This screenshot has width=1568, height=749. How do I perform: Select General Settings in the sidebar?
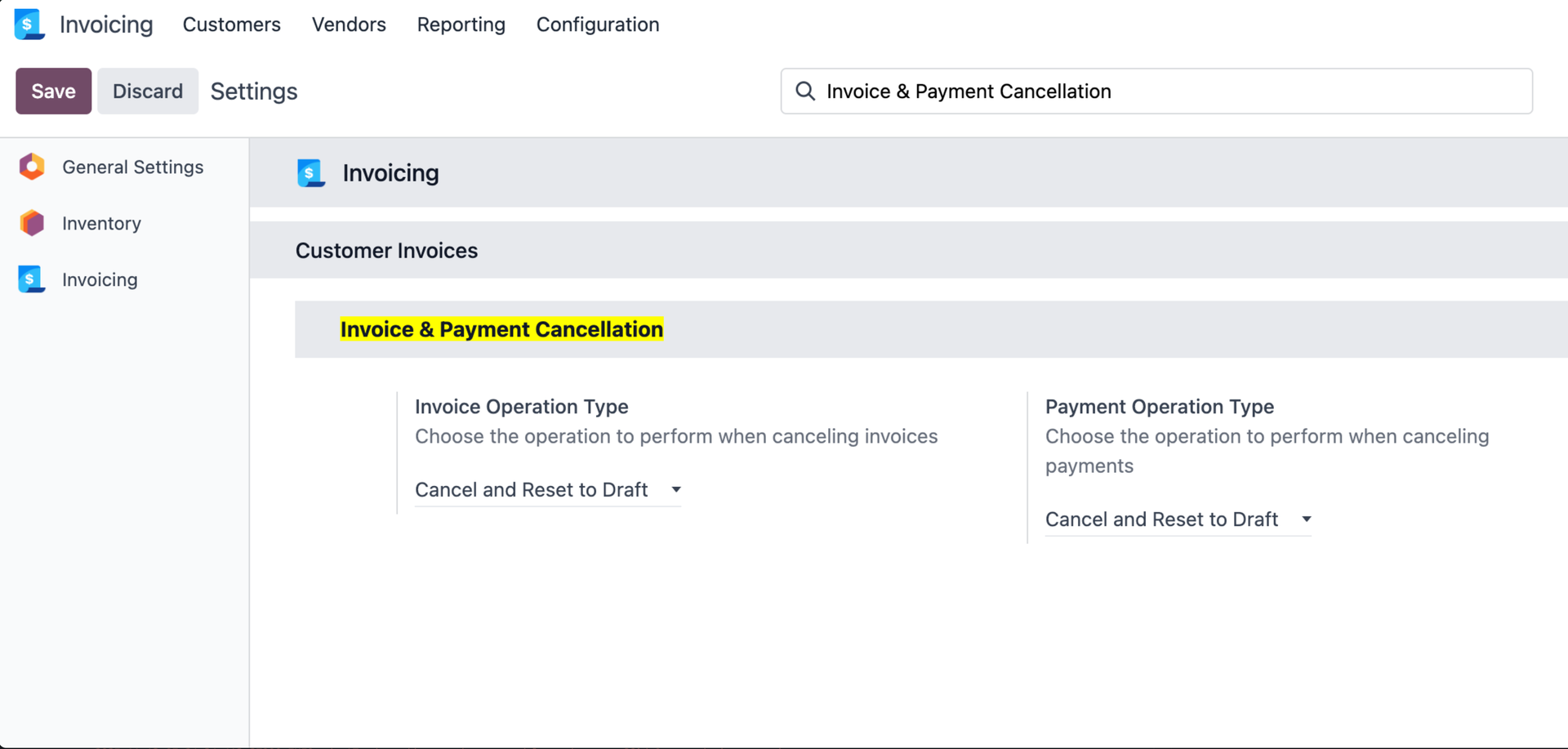click(x=133, y=167)
